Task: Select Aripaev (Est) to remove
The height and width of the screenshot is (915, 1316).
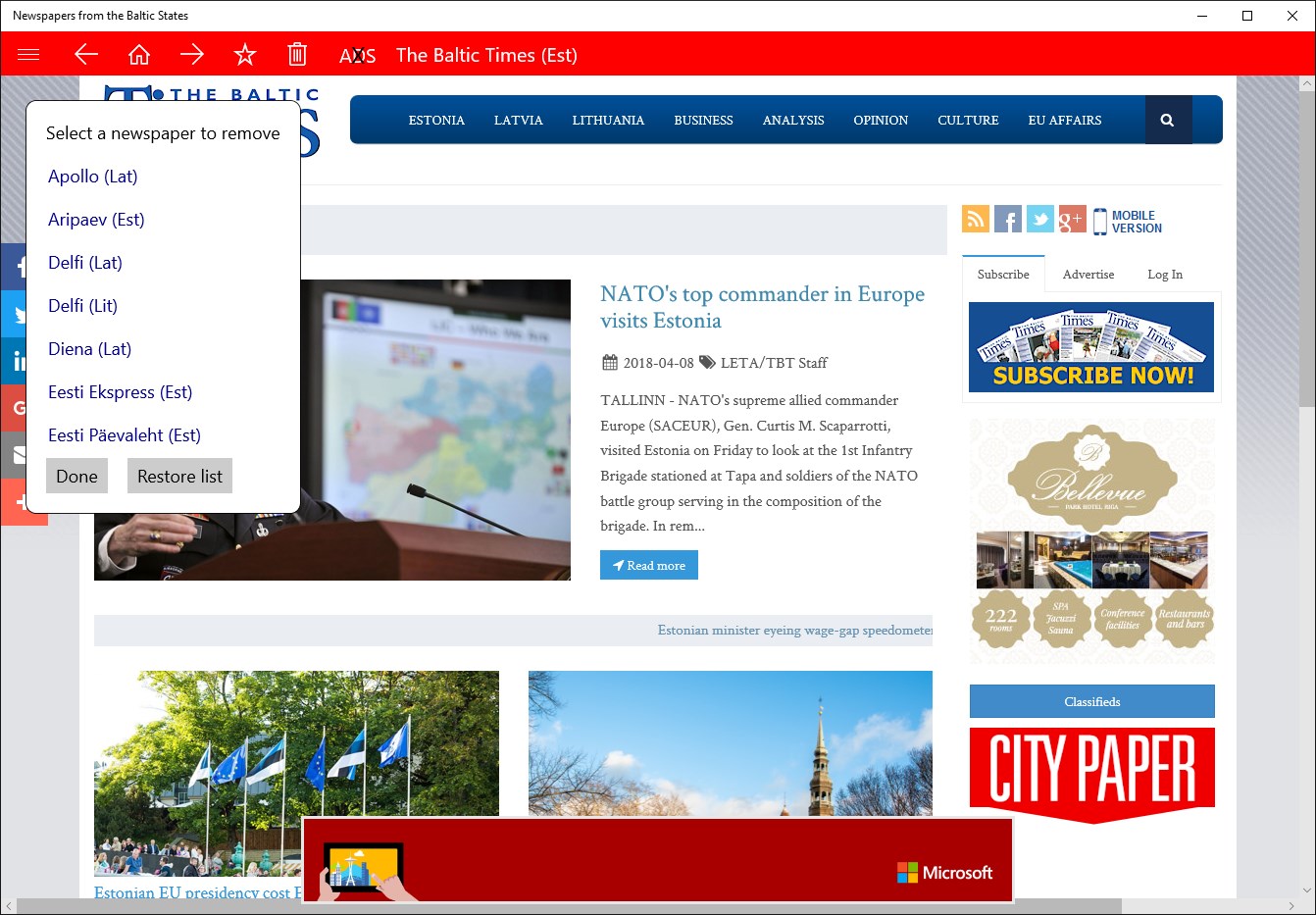Action: pos(96,220)
